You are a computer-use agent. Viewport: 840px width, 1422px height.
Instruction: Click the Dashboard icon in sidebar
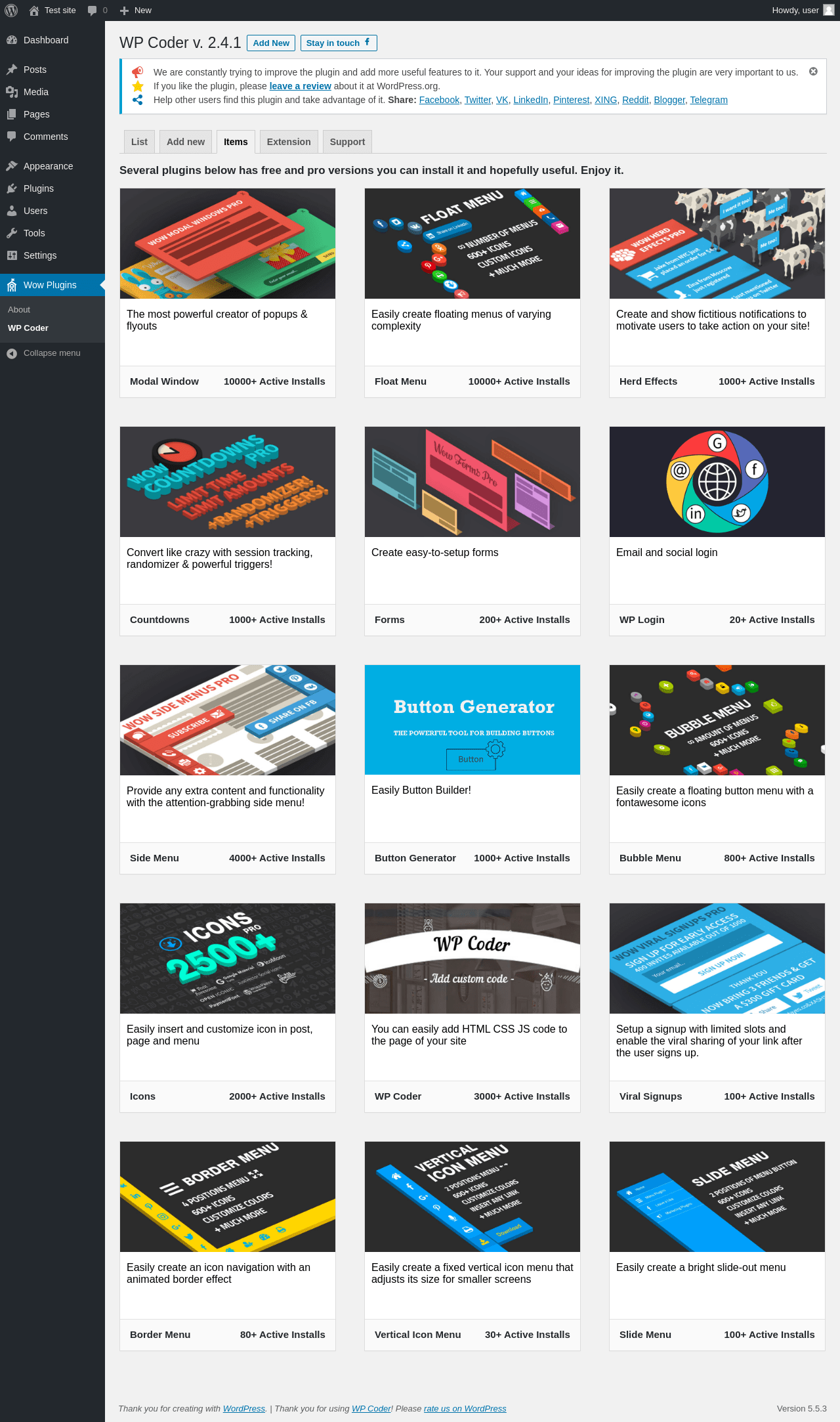coord(12,40)
